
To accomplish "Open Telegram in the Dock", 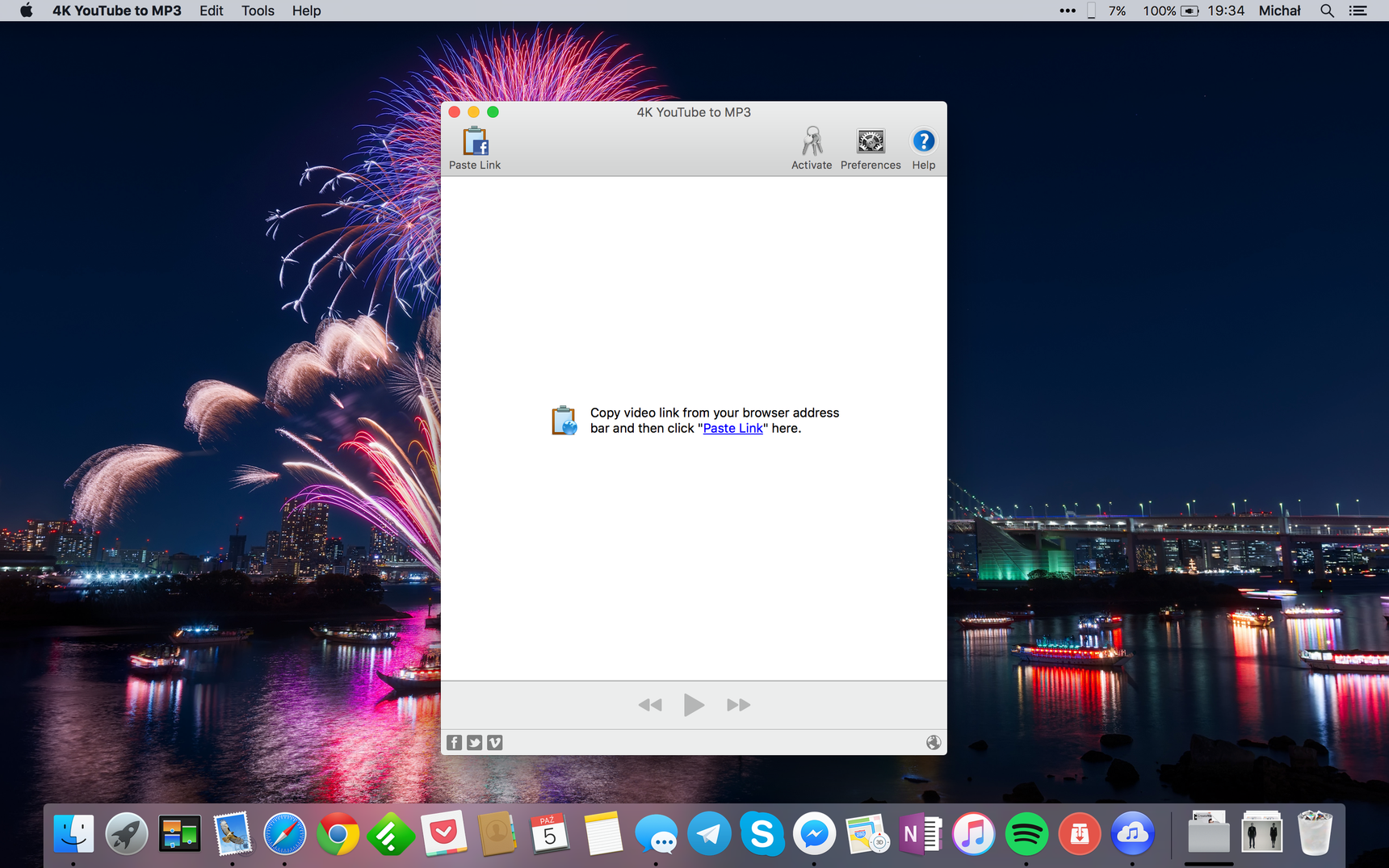I will click(x=709, y=834).
